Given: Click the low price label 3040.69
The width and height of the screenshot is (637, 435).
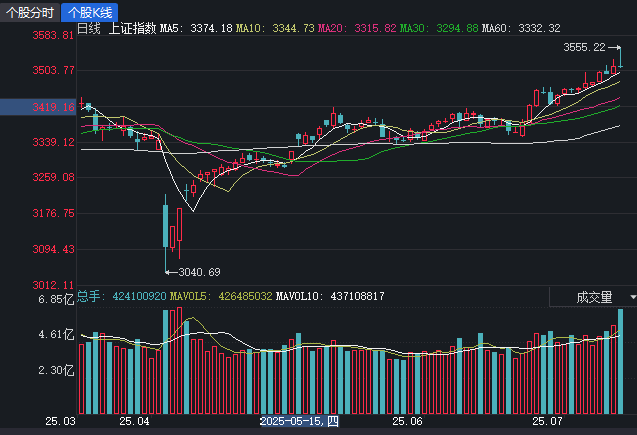Looking at the screenshot, I should 199,272.
